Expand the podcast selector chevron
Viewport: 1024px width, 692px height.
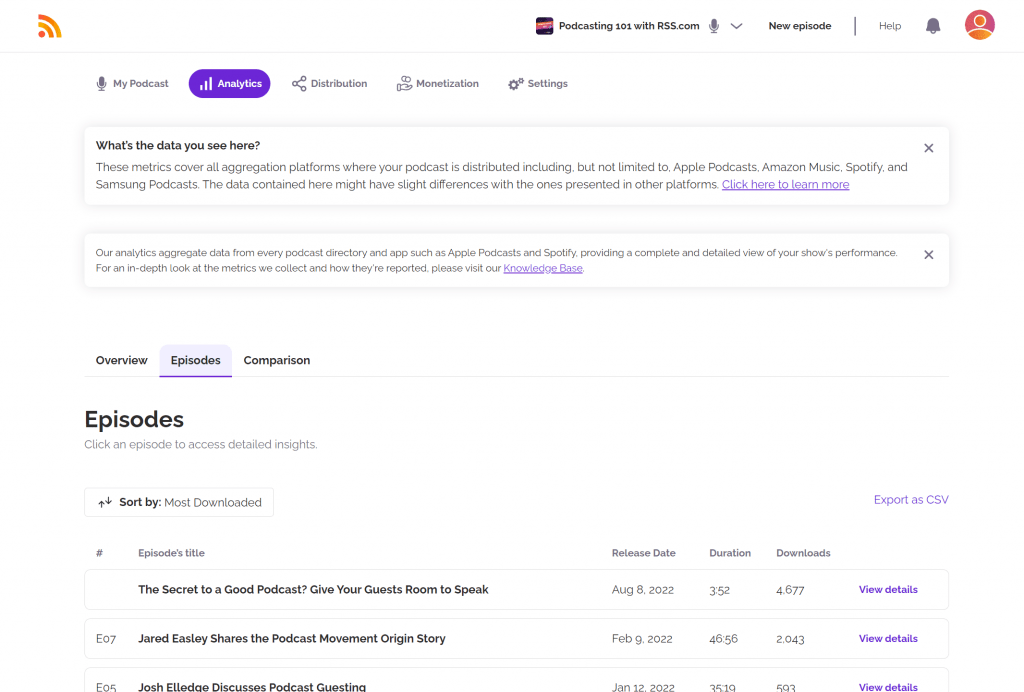point(737,26)
